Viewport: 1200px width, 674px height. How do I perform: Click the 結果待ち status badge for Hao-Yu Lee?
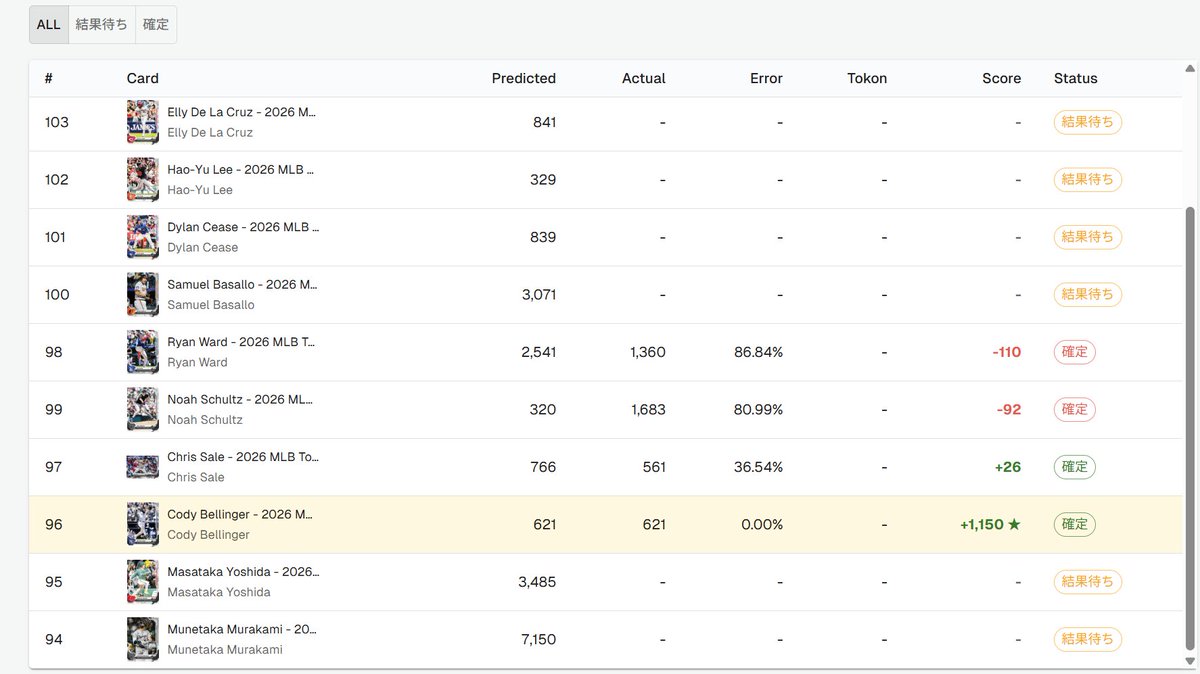(x=1087, y=180)
